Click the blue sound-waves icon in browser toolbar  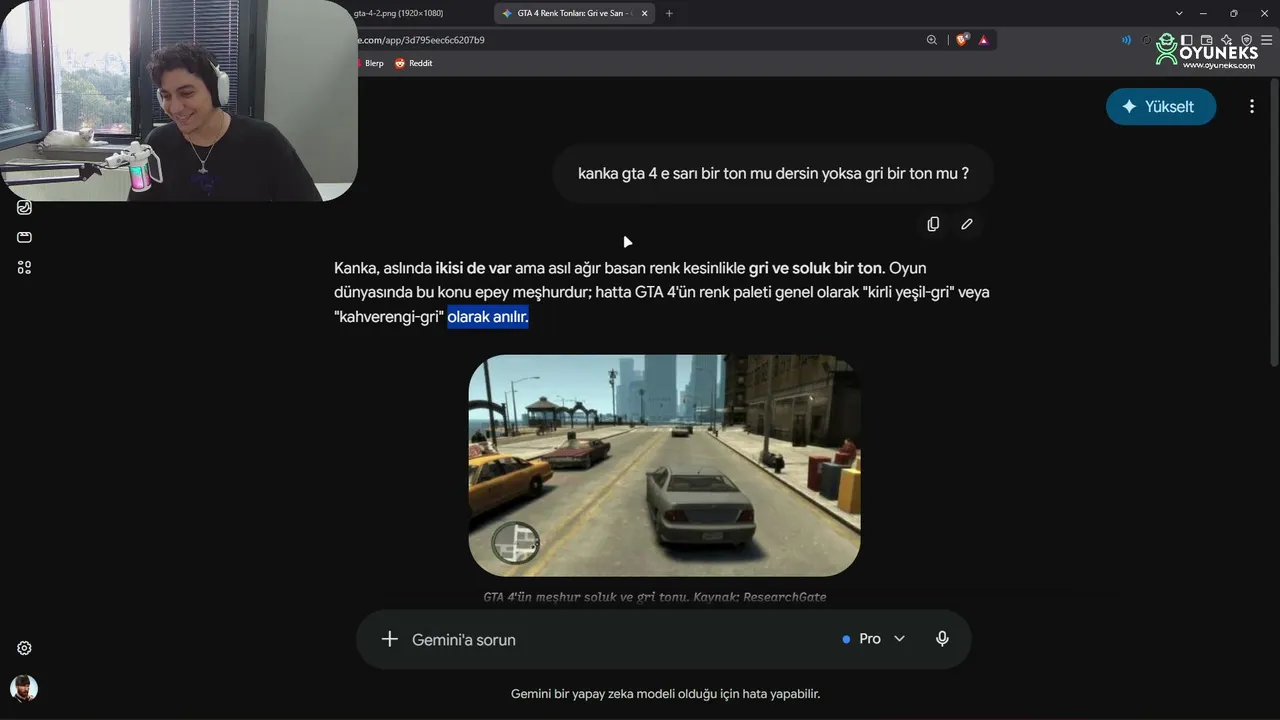tap(1126, 40)
